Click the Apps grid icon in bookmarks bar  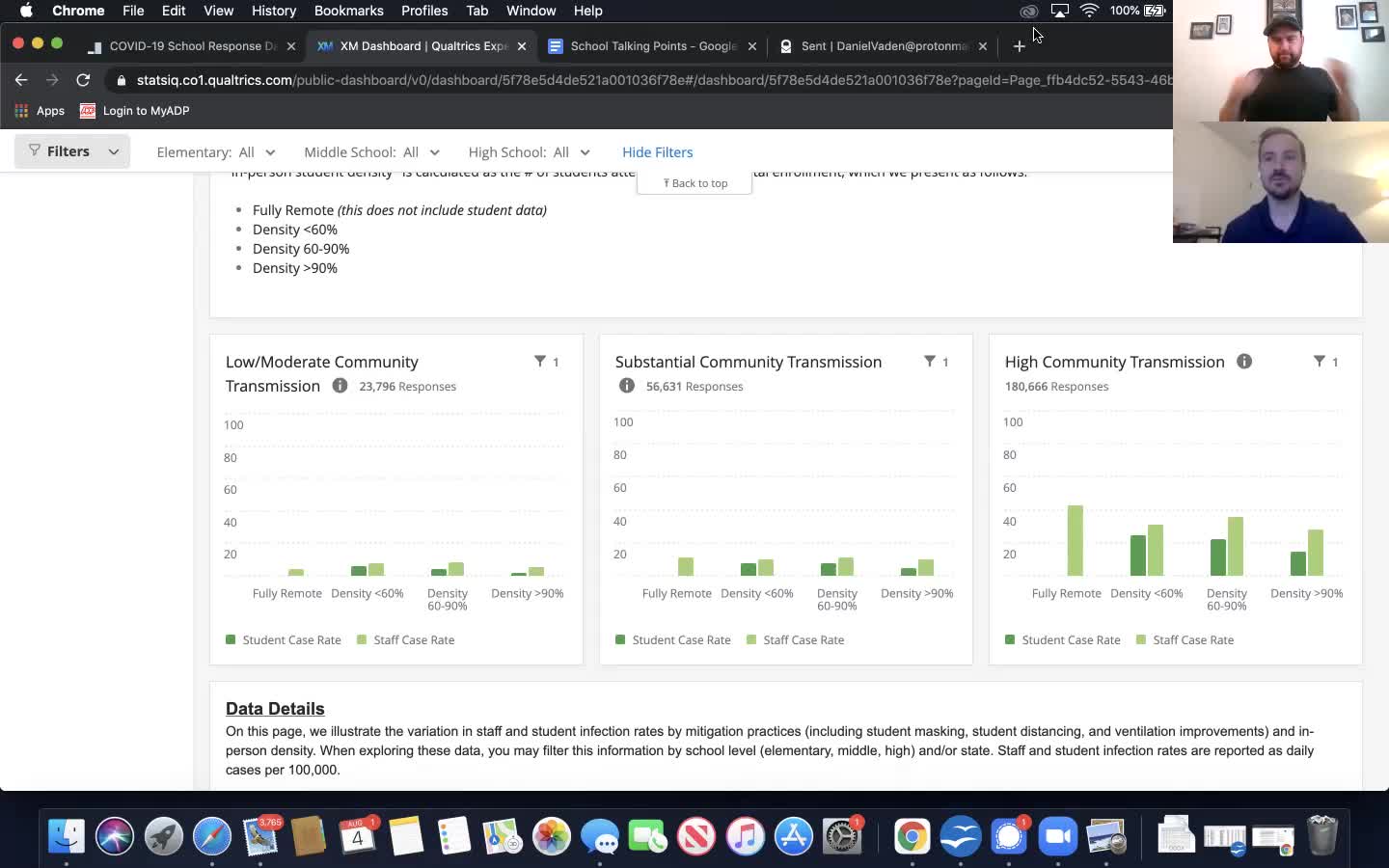click(21, 111)
